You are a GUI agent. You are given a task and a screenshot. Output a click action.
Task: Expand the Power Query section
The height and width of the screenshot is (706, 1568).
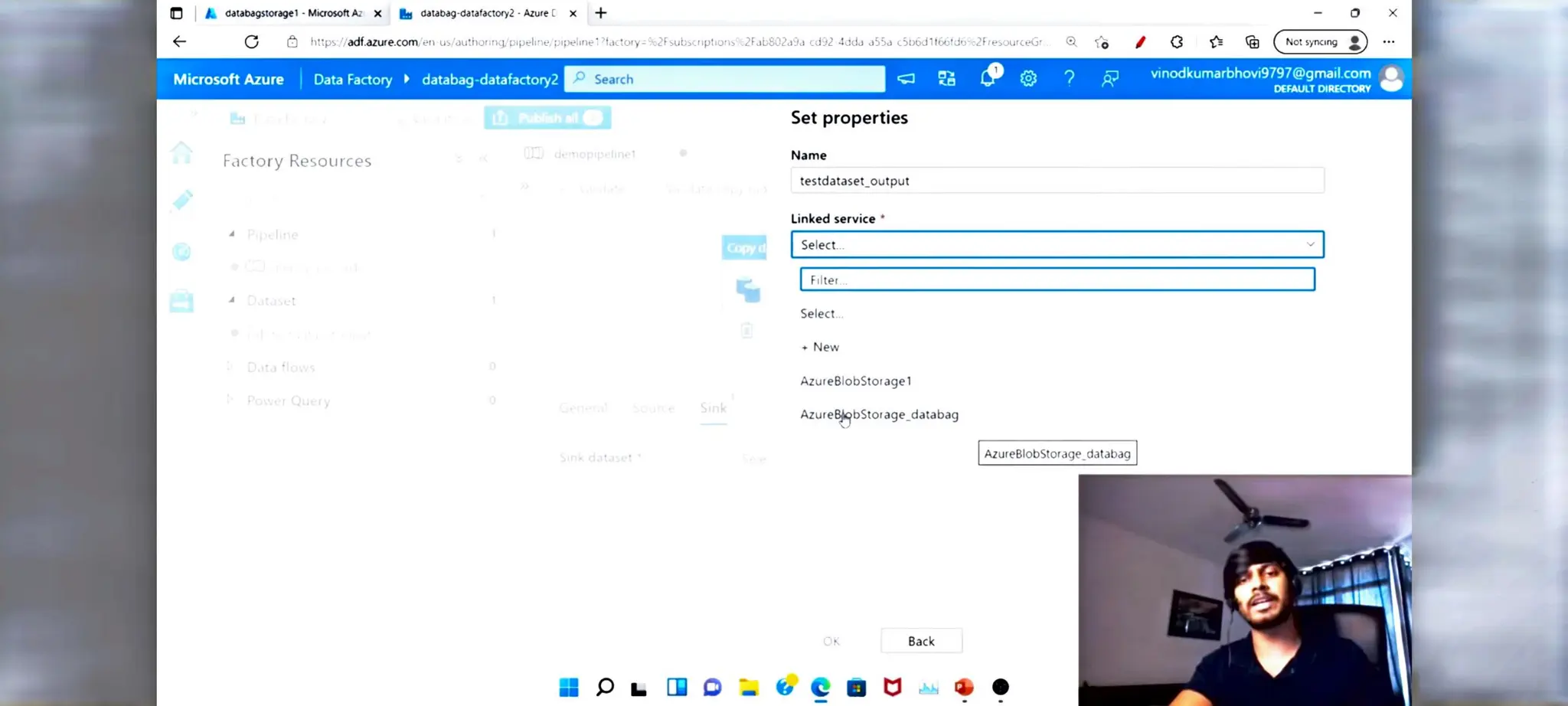coord(230,399)
